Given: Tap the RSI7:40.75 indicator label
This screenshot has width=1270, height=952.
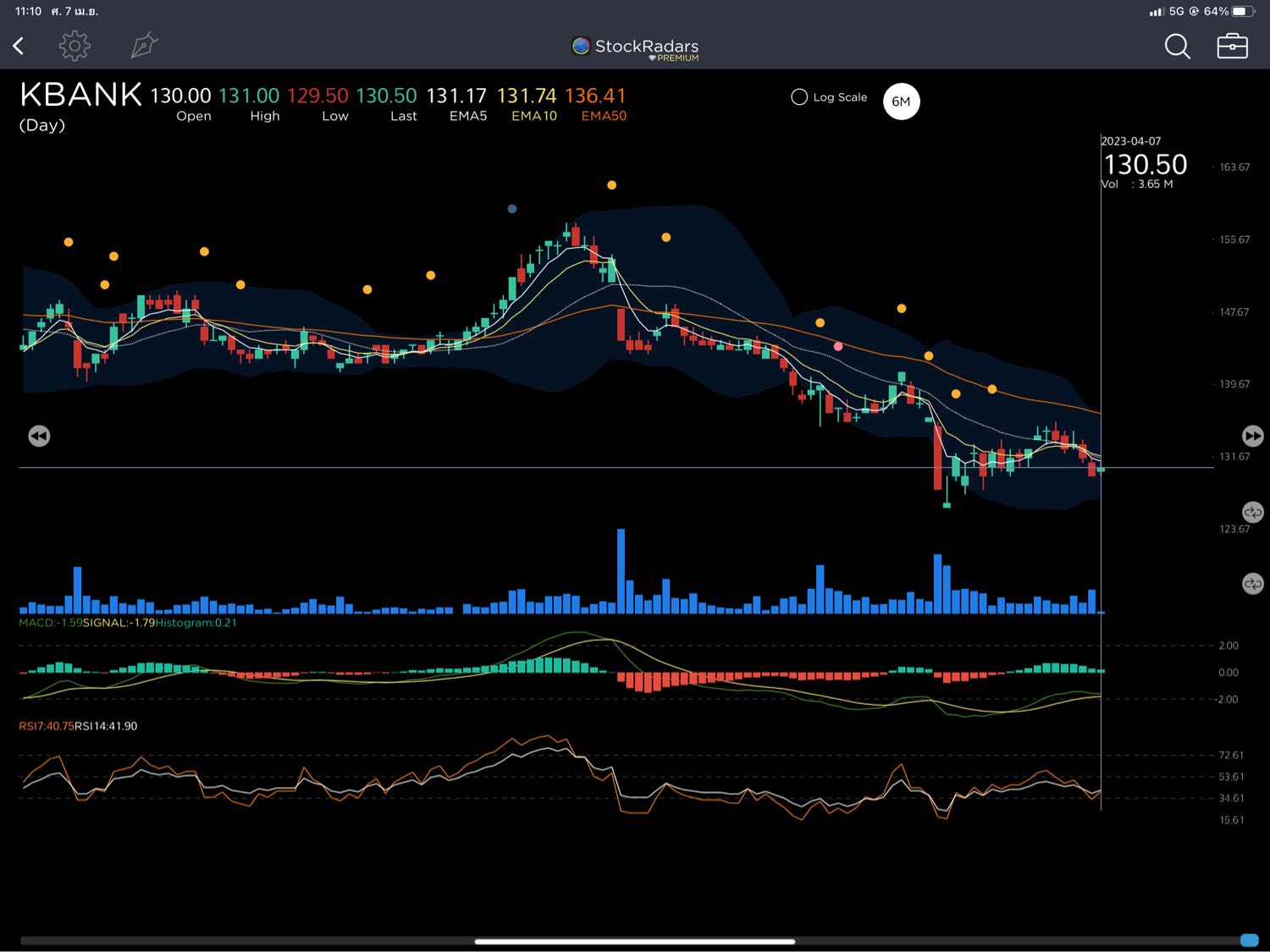Looking at the screenshot, I should 47,726.
